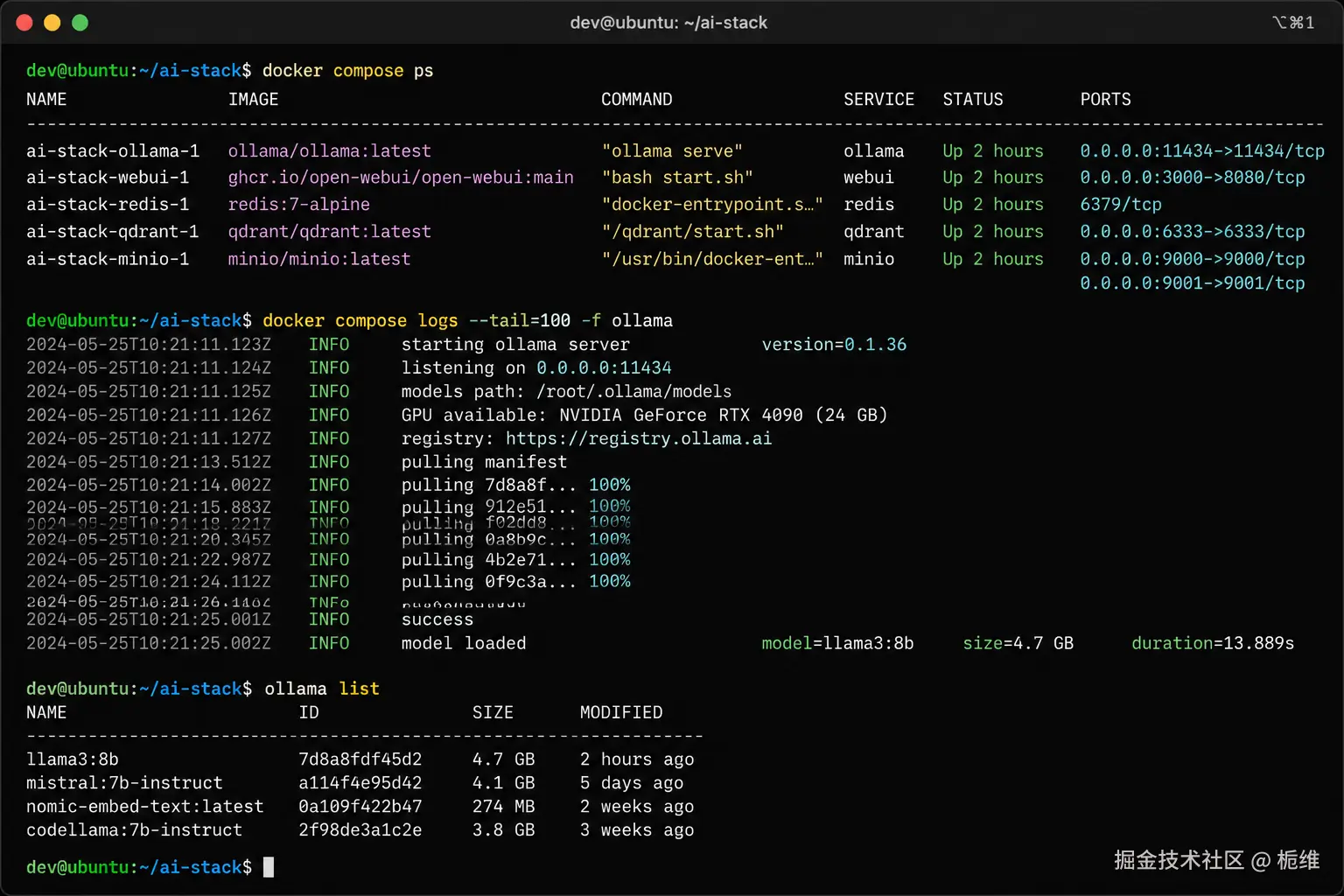Click the ⌥⌘1 shortcut indicator in title bar
Screen dimensions: 1344x896
(1293, 23)
